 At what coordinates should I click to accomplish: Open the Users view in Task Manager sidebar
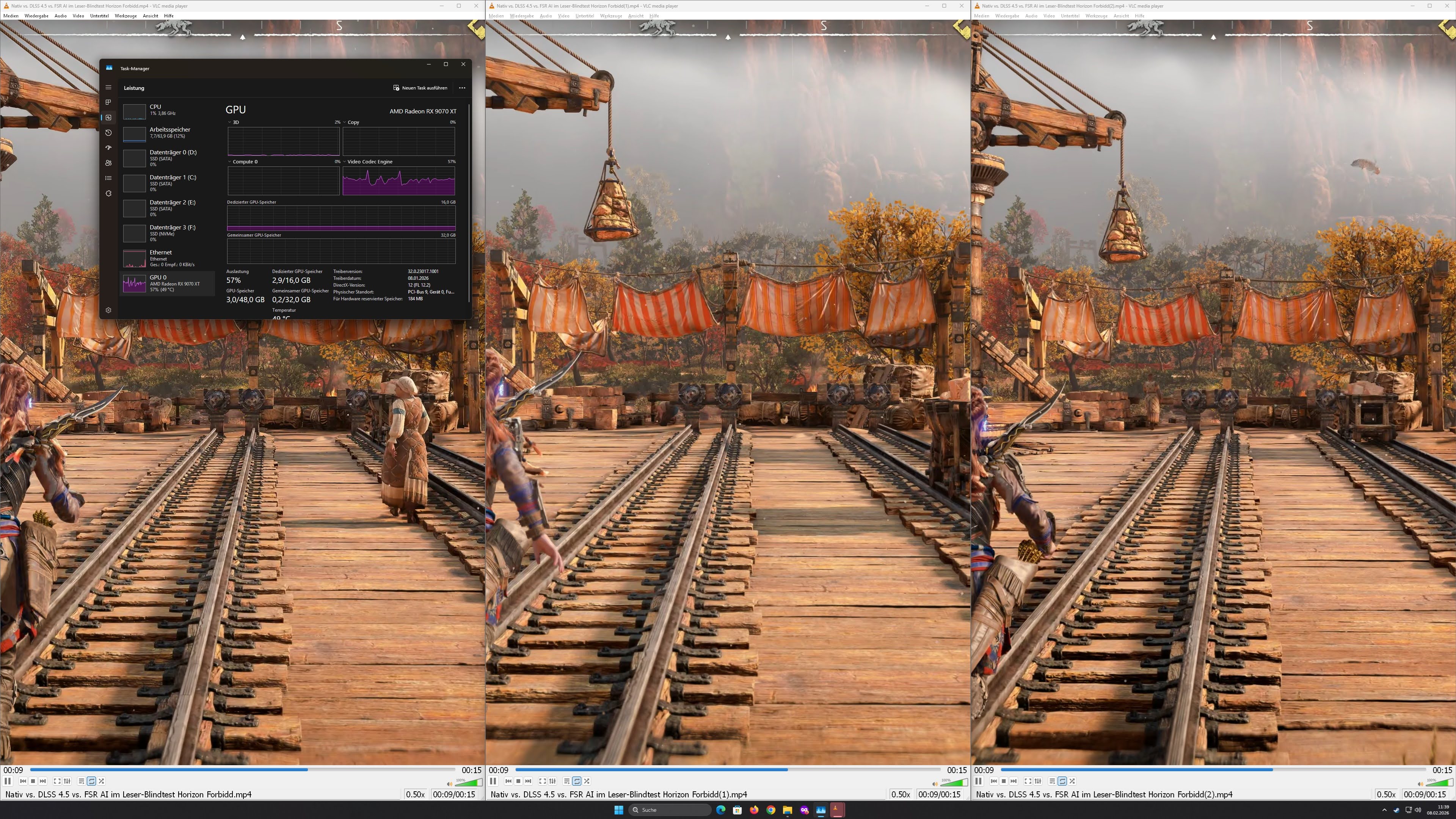pyautogui.click(x=108, y=163)
